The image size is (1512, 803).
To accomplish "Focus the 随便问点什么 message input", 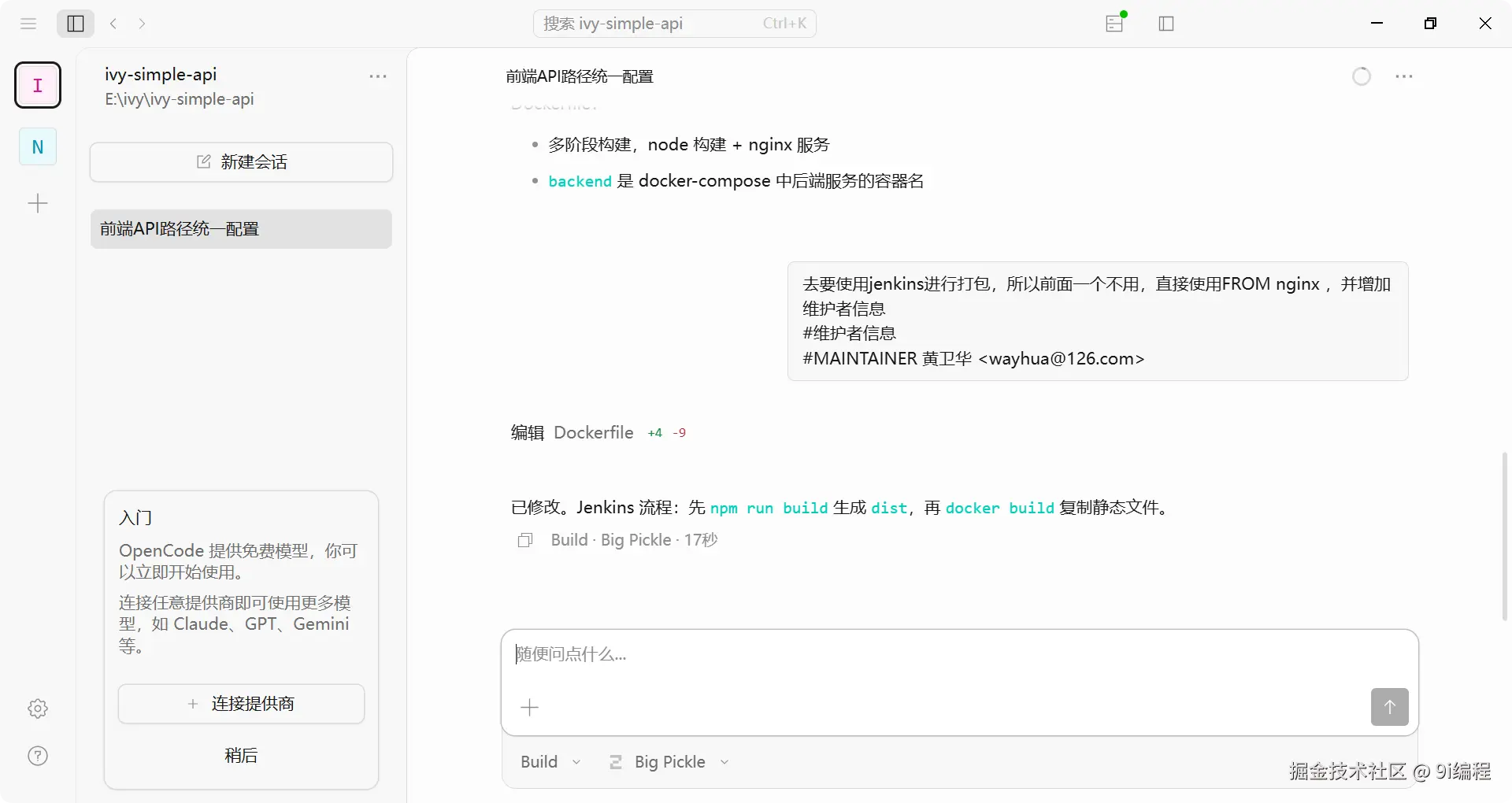I will (959, 654).
